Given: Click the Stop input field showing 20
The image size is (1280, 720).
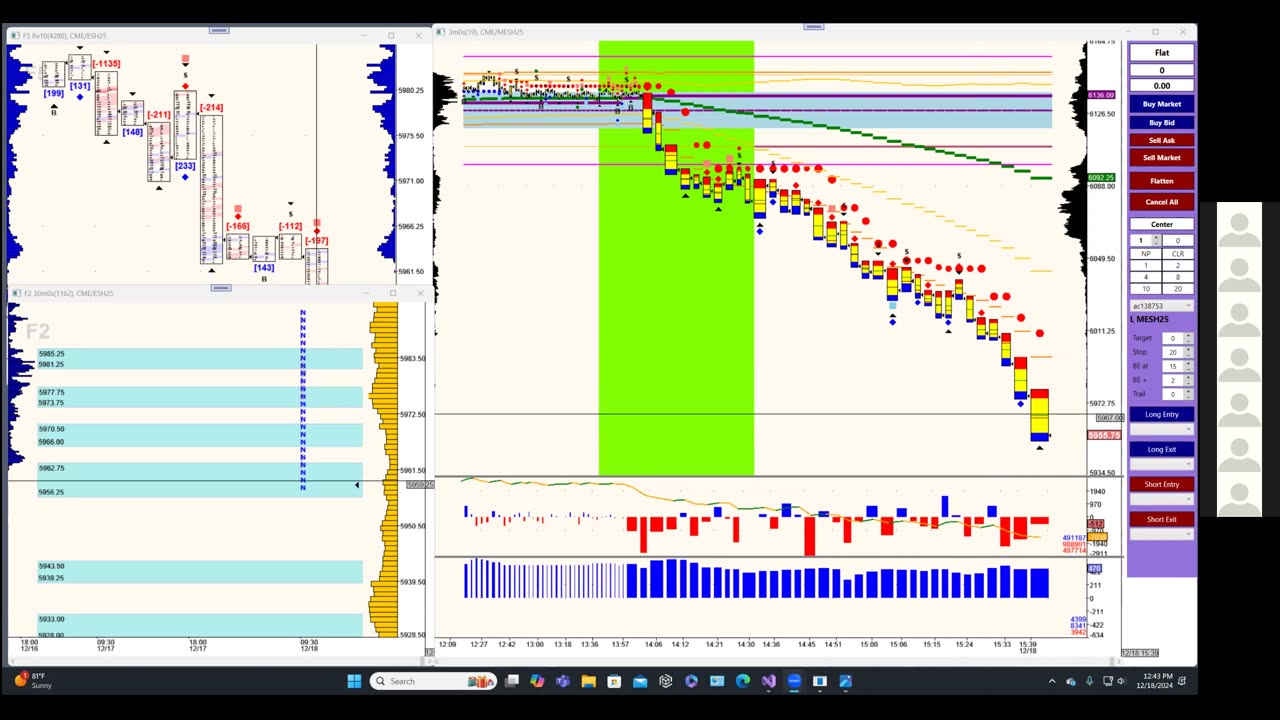Looking at the screenshot, I should coord(1173,352).
